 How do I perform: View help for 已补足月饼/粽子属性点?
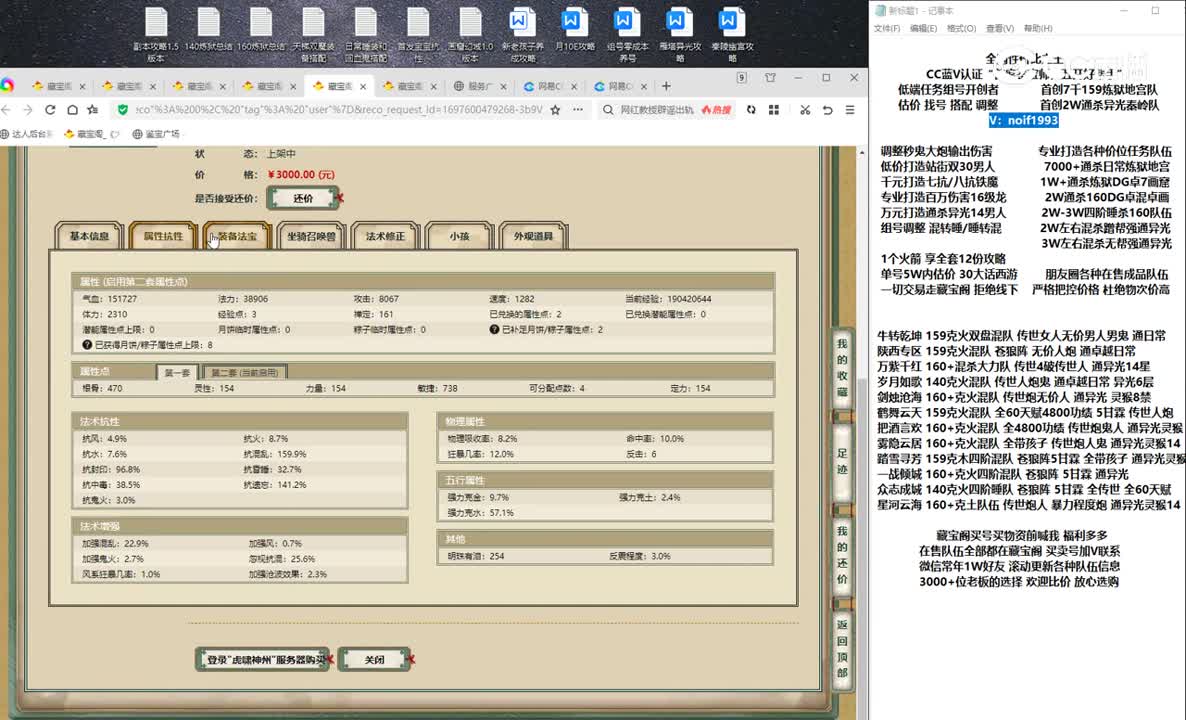[494, 330]
